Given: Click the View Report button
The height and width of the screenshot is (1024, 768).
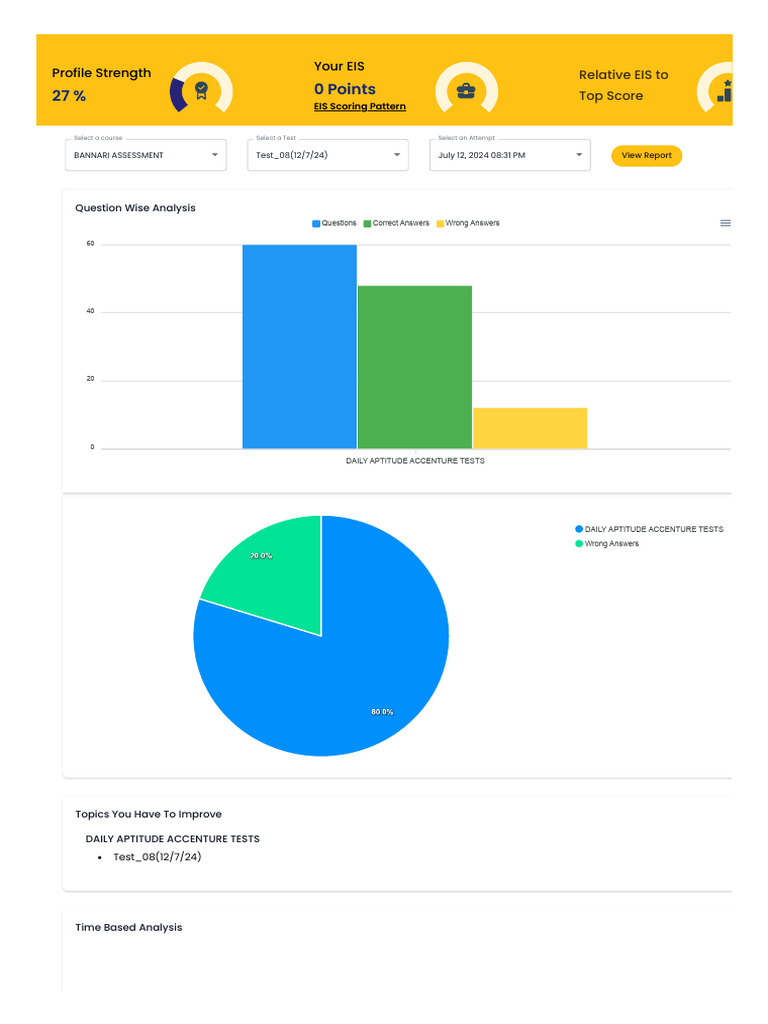Looking at the screenshot, I should (647, 155).
